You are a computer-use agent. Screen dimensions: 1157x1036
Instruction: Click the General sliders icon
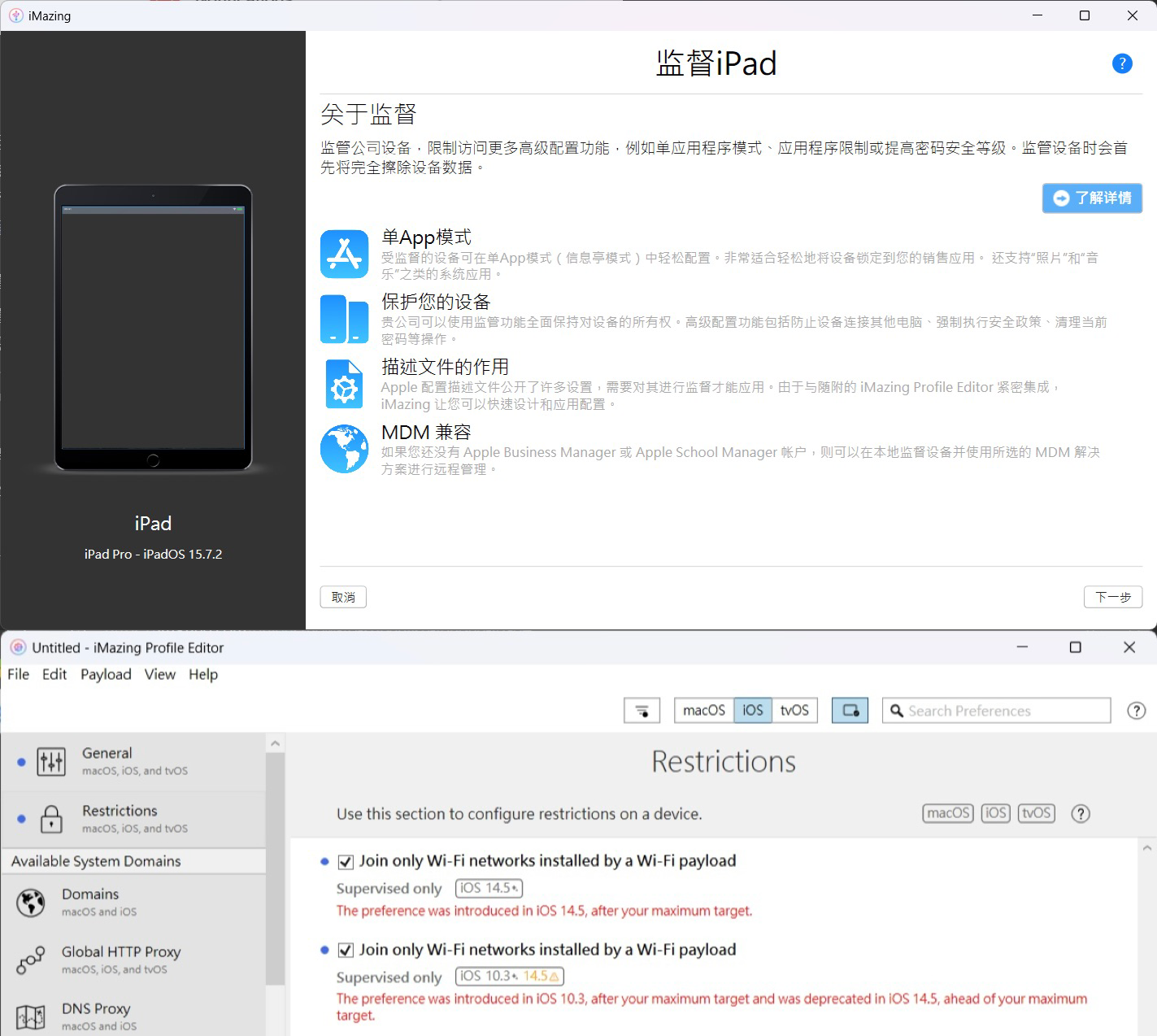(x=51, y=762)
